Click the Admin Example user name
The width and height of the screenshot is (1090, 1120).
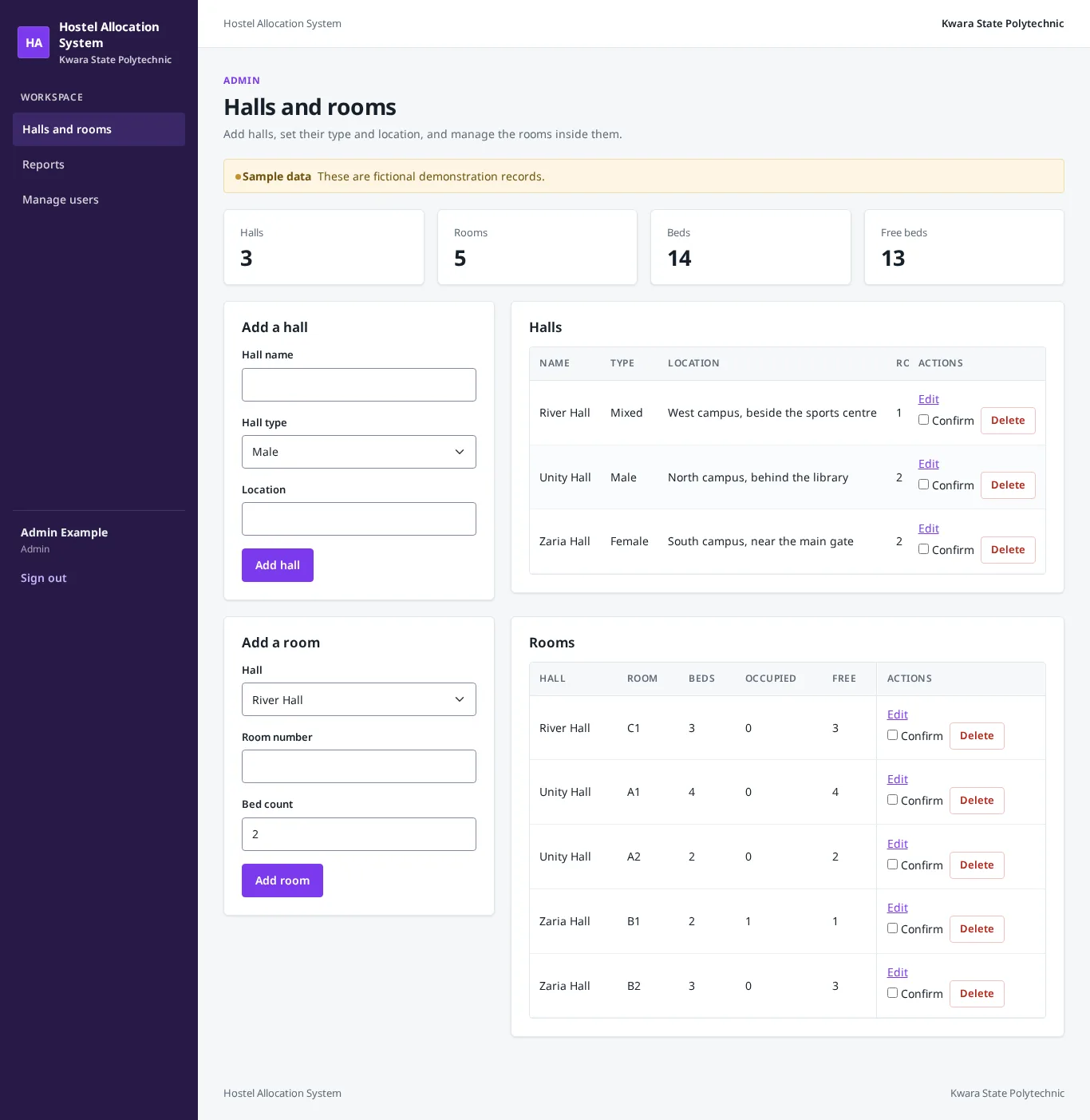(x=64, y=532)
